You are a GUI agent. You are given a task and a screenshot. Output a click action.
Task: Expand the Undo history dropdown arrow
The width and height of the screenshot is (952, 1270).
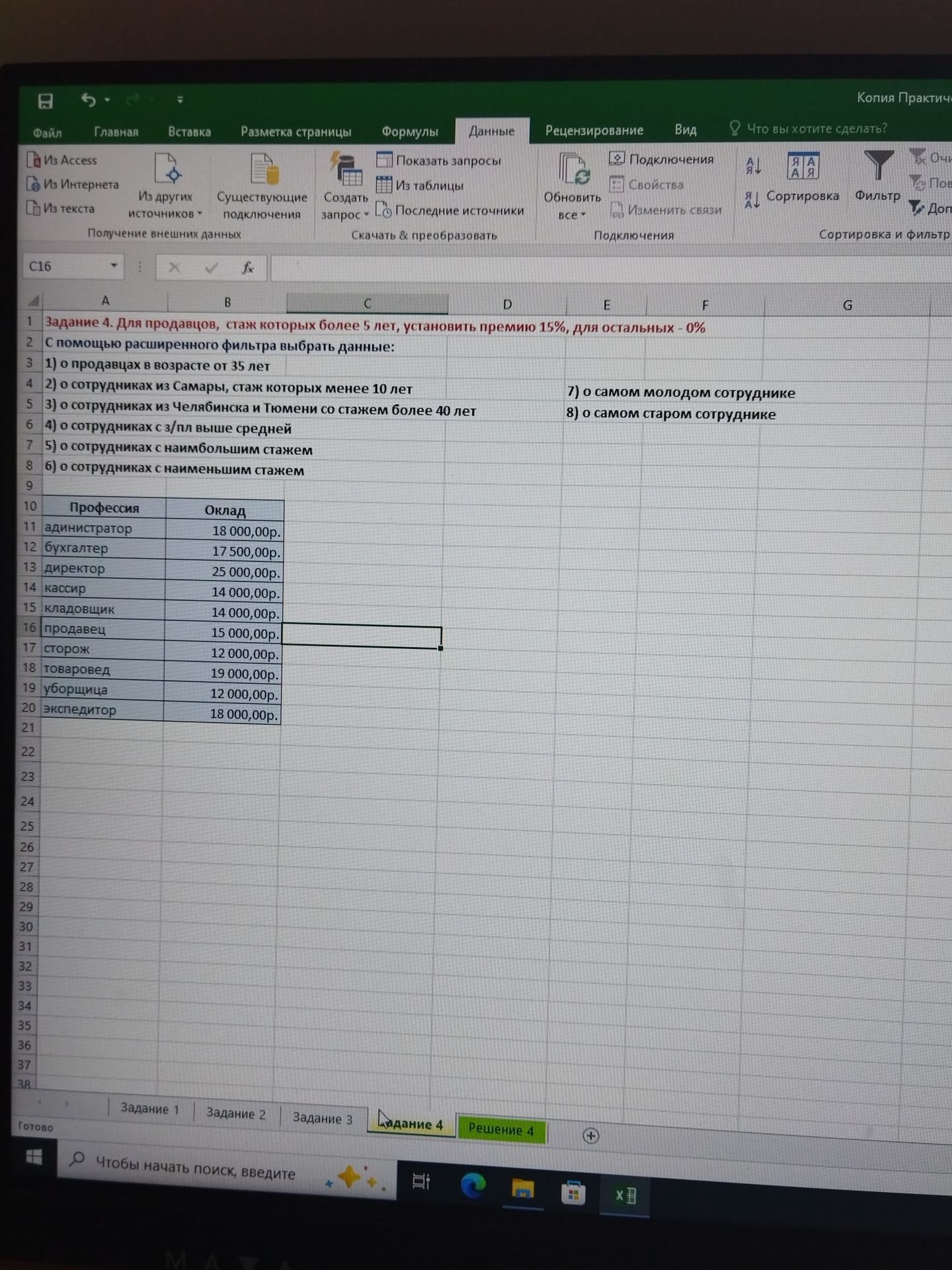tap(107, 100)
